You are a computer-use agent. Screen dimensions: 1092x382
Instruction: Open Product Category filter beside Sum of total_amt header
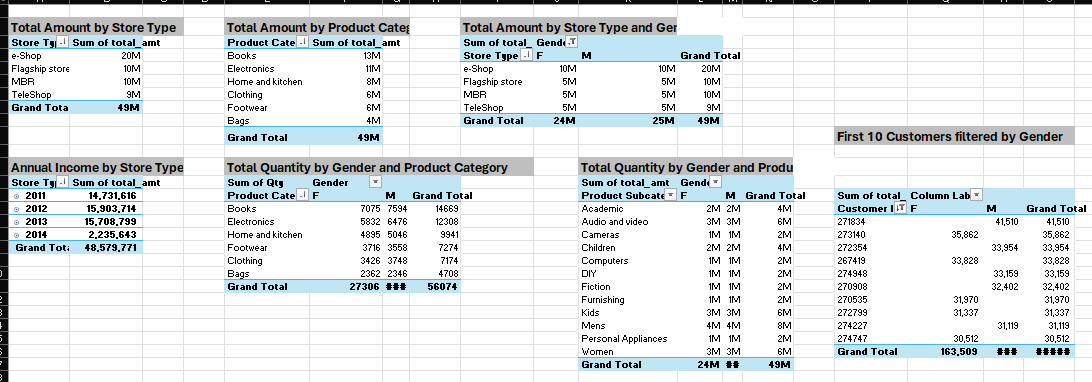pos(302,43)
